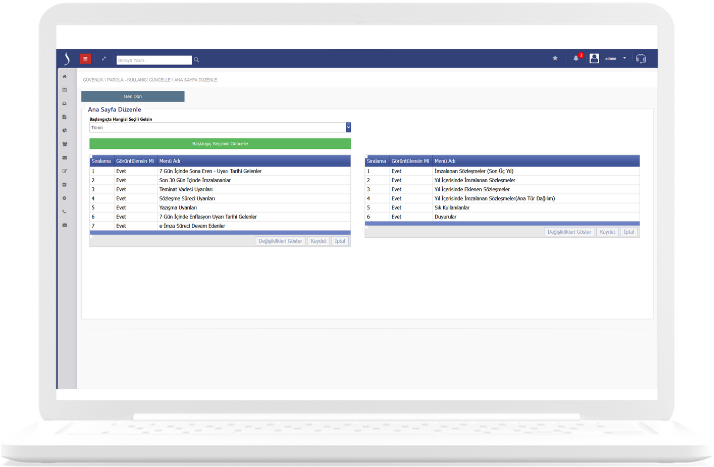Viewport: 714px width, 467px height.
Task: Click the admin user avatar icon
Action: tap(595, 59)
